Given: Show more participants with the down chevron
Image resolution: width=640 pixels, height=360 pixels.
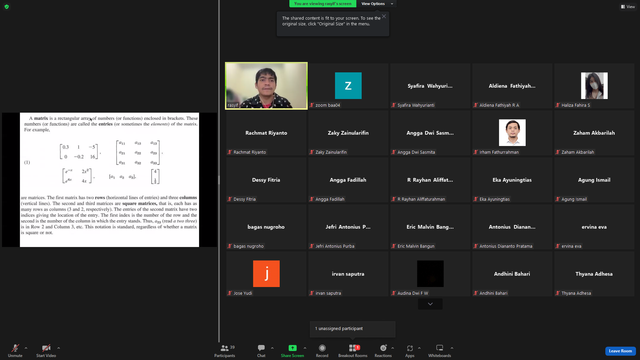Looking at the screenshot, I should pos(430,304).
